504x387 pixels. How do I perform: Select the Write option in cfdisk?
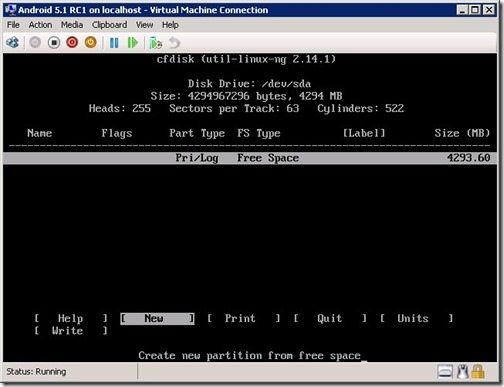tap(71, 331)
